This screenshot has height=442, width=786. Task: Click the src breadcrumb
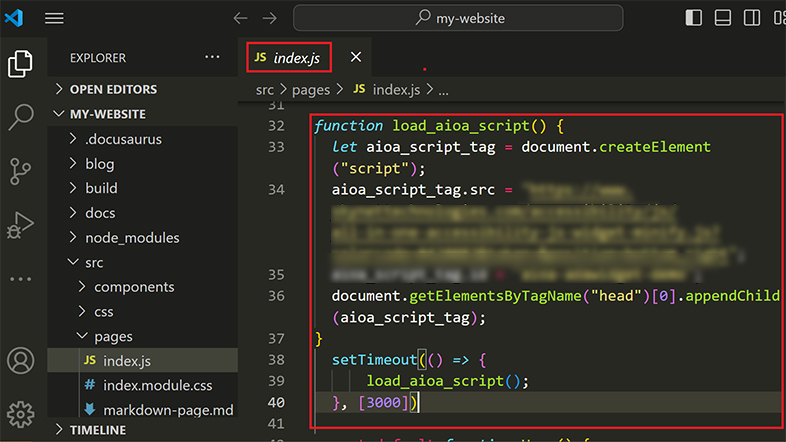(x=265, y=90)
